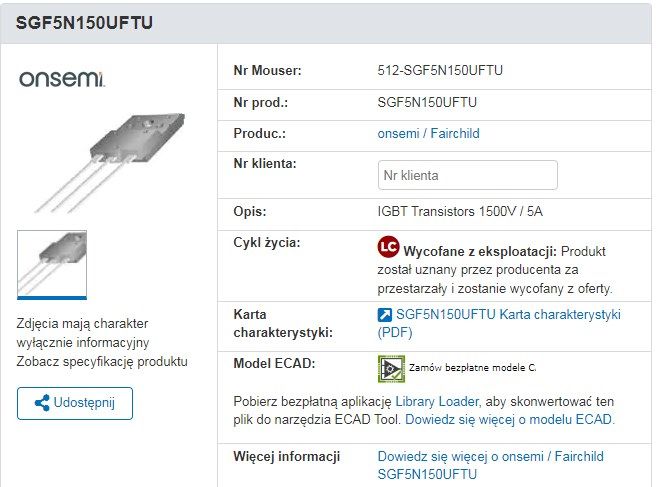The height and width of the screenshot is (487, 664).
Task: Click the share icon in Udostępnij button
Action: (42, 403)
